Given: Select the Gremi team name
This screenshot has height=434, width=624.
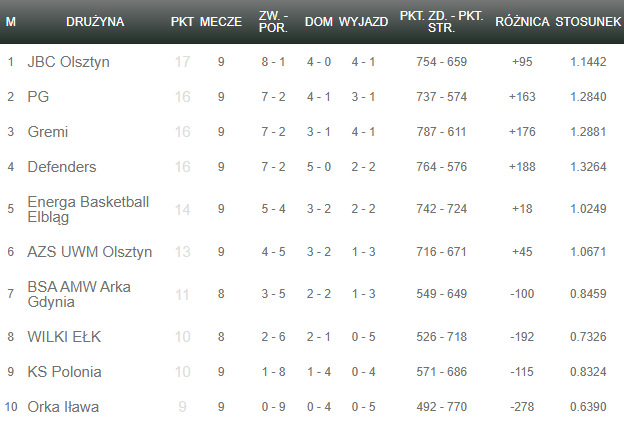Looking at the screenshot, I should [48, 132].
